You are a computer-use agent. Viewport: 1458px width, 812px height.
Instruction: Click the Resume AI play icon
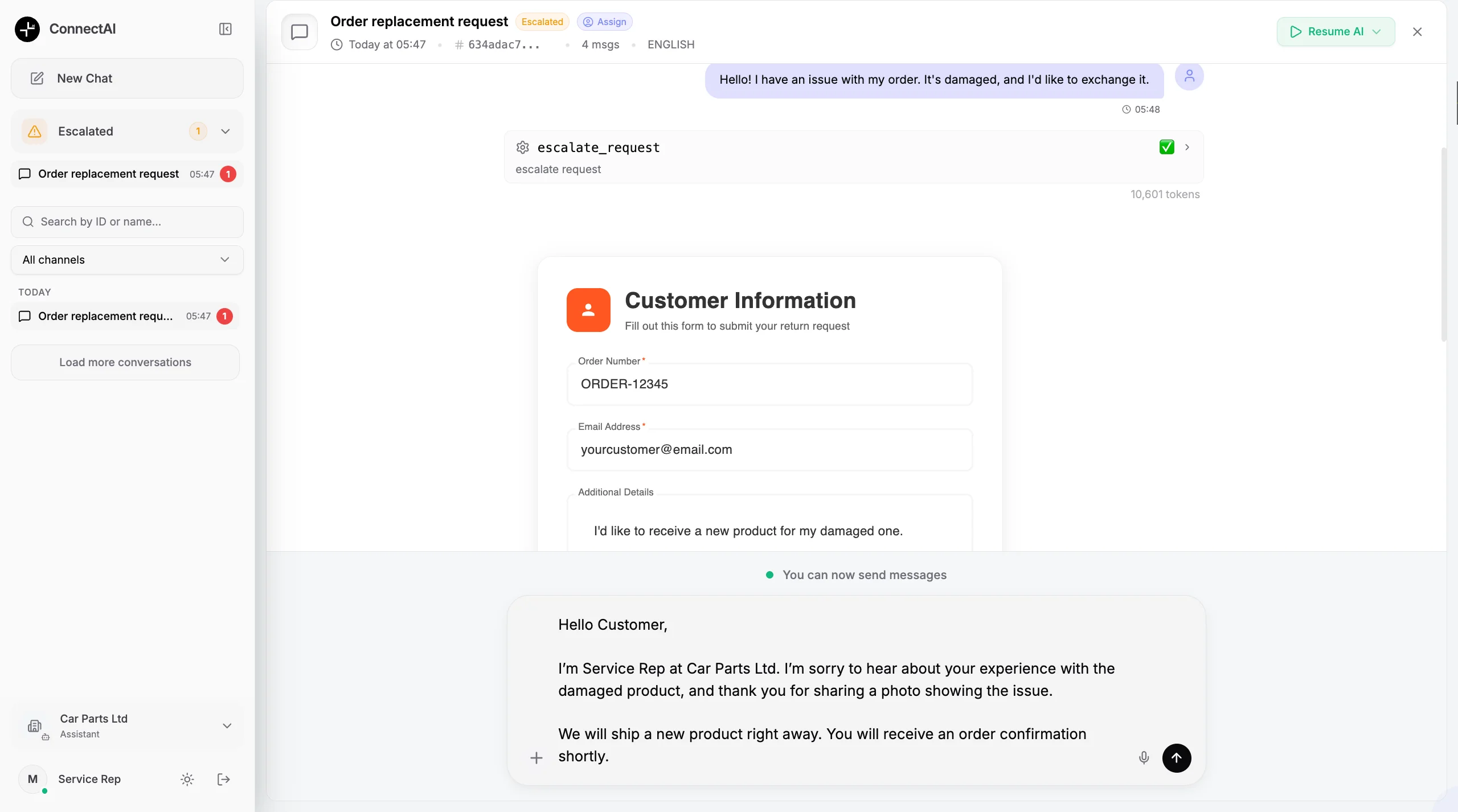1296,32
